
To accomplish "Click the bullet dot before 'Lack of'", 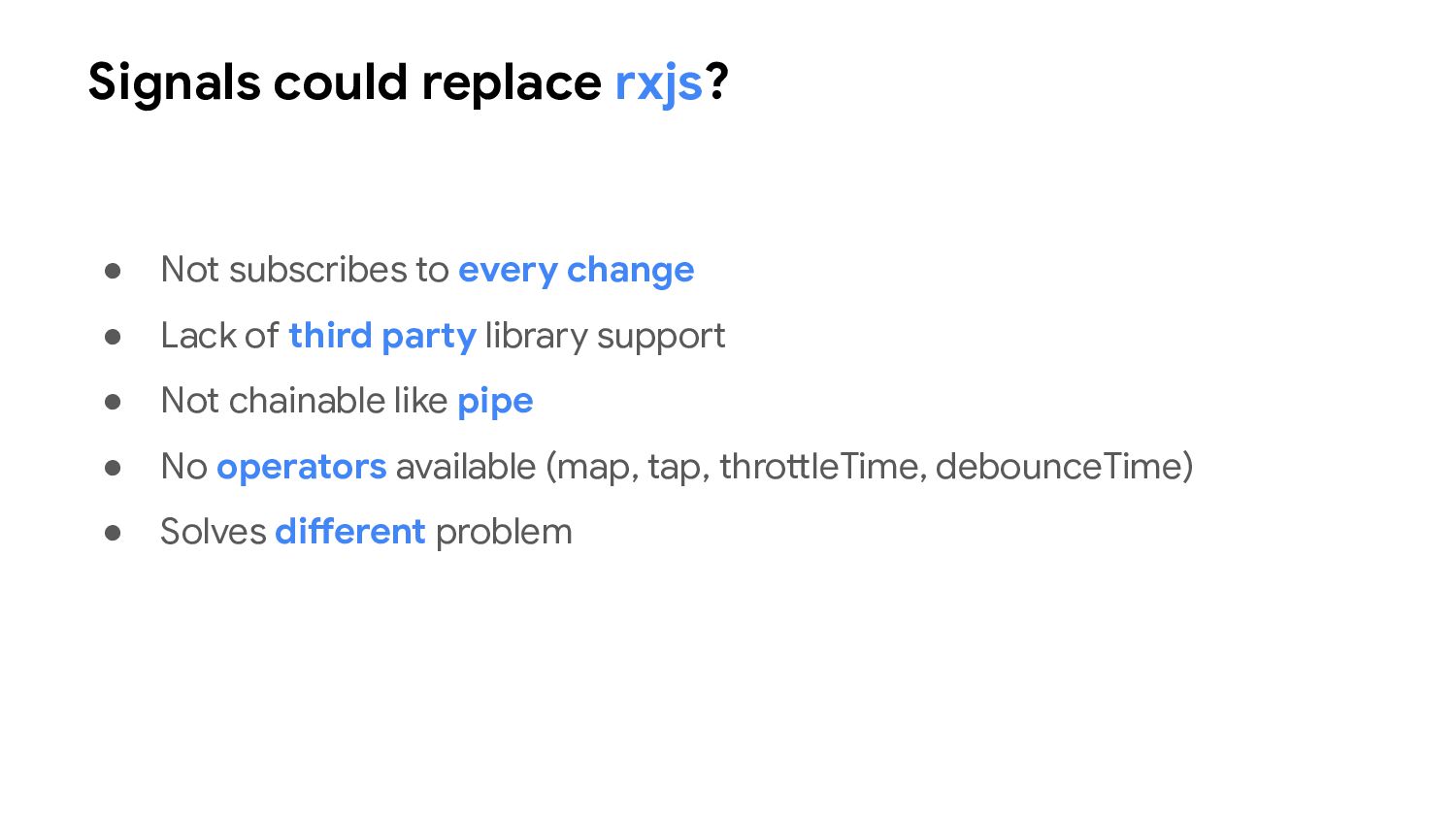I will [x=113, y=337].
